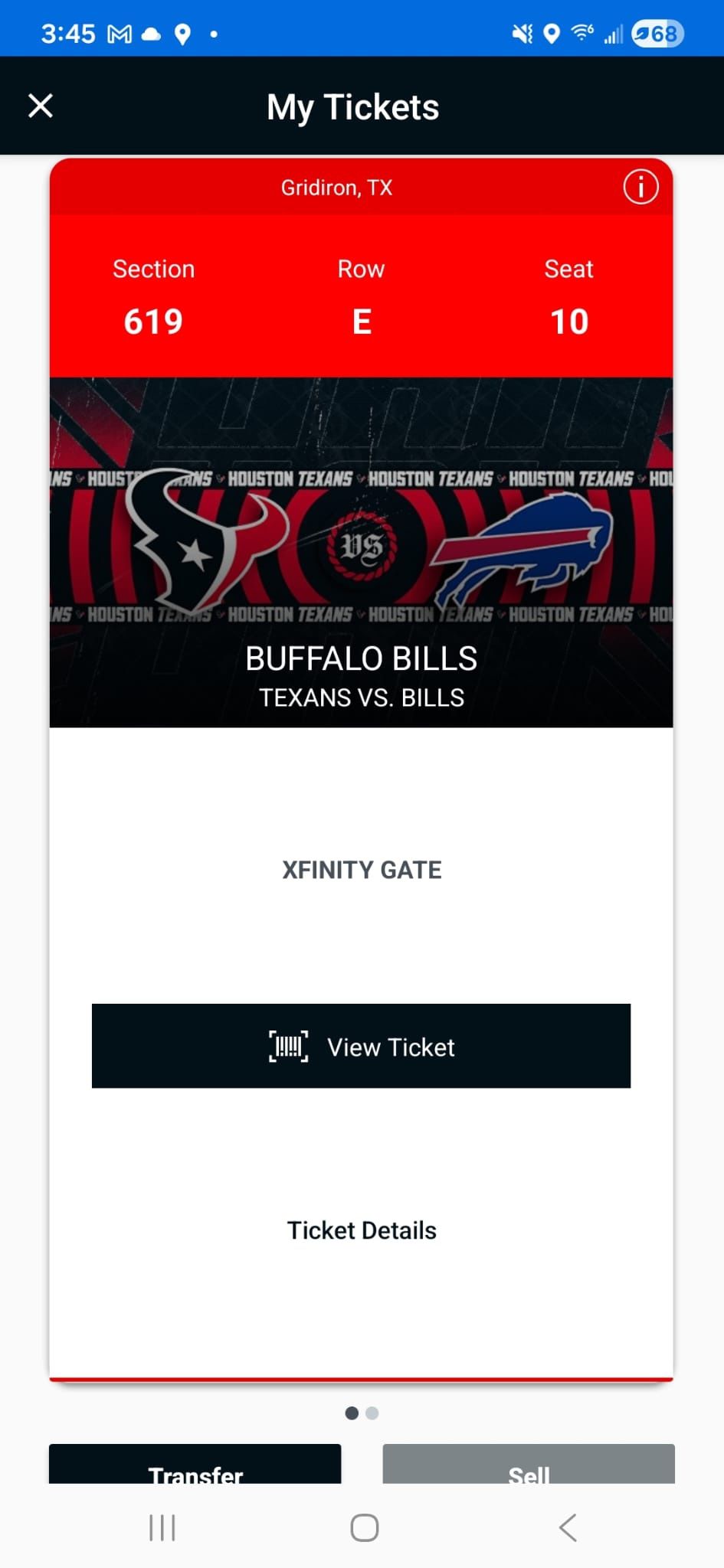The height and width of the screenshot is (1568, 724).
Task: Tap the Gmail notification icon
Action: (x=119, y=34)
